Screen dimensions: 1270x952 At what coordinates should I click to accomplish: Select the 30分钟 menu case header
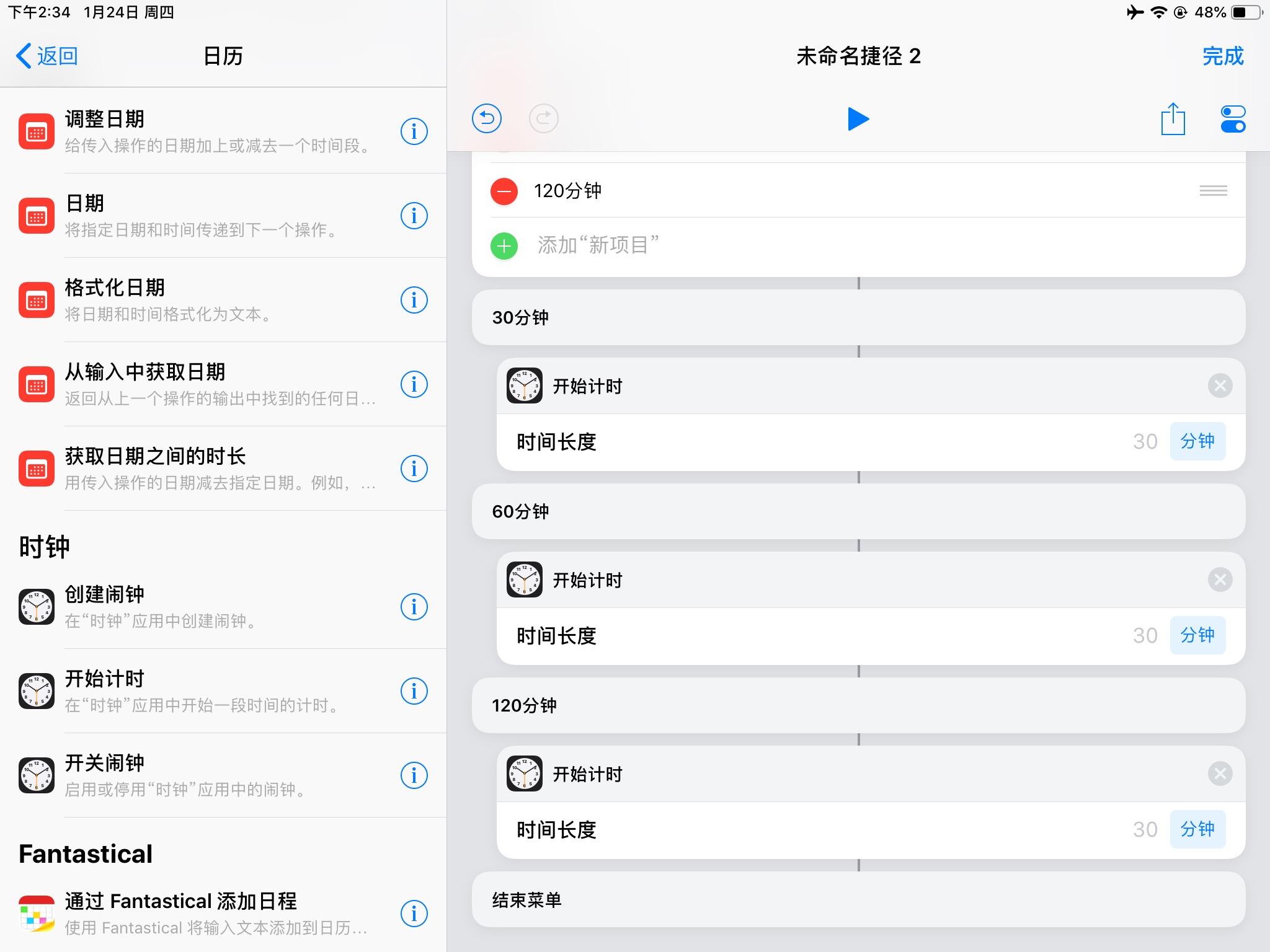(858, 317)
